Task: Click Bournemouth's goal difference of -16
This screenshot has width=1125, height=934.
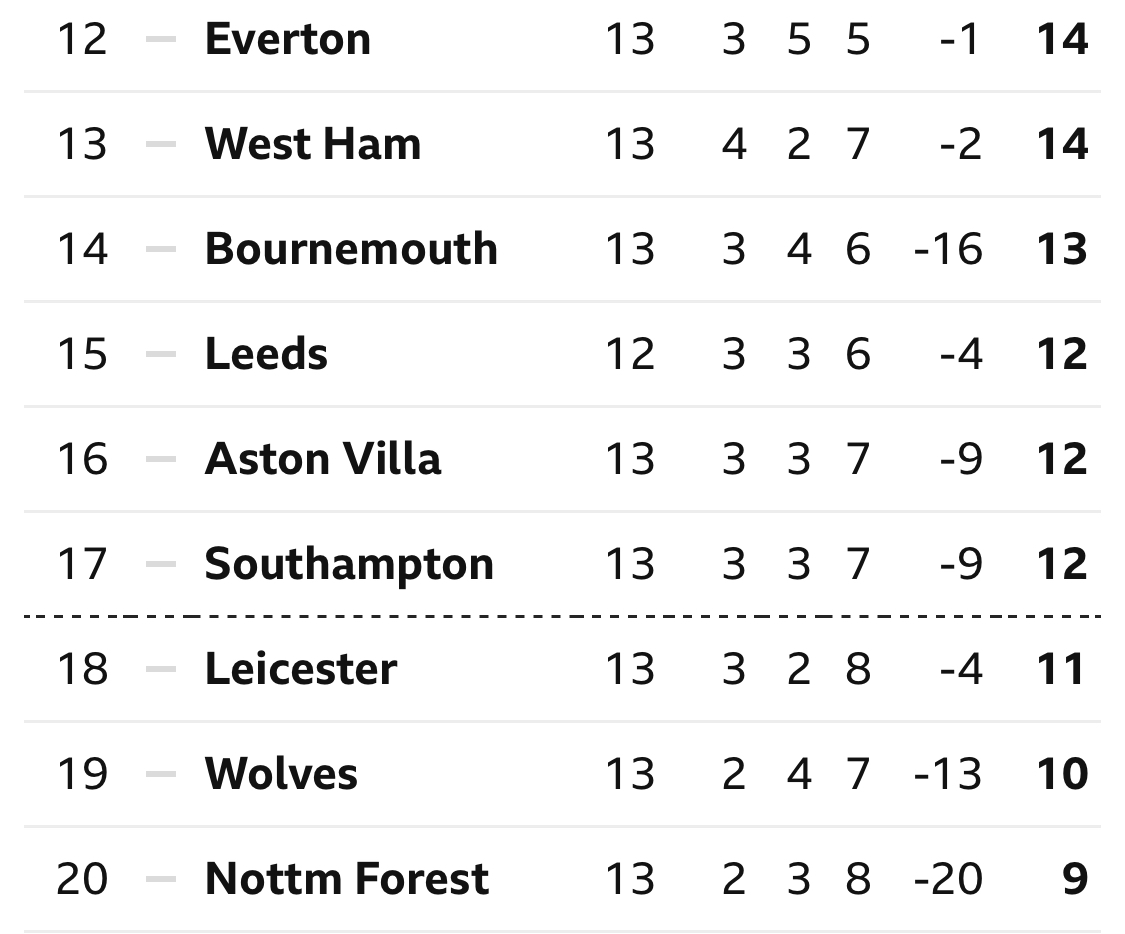Action: pos(948,249)
